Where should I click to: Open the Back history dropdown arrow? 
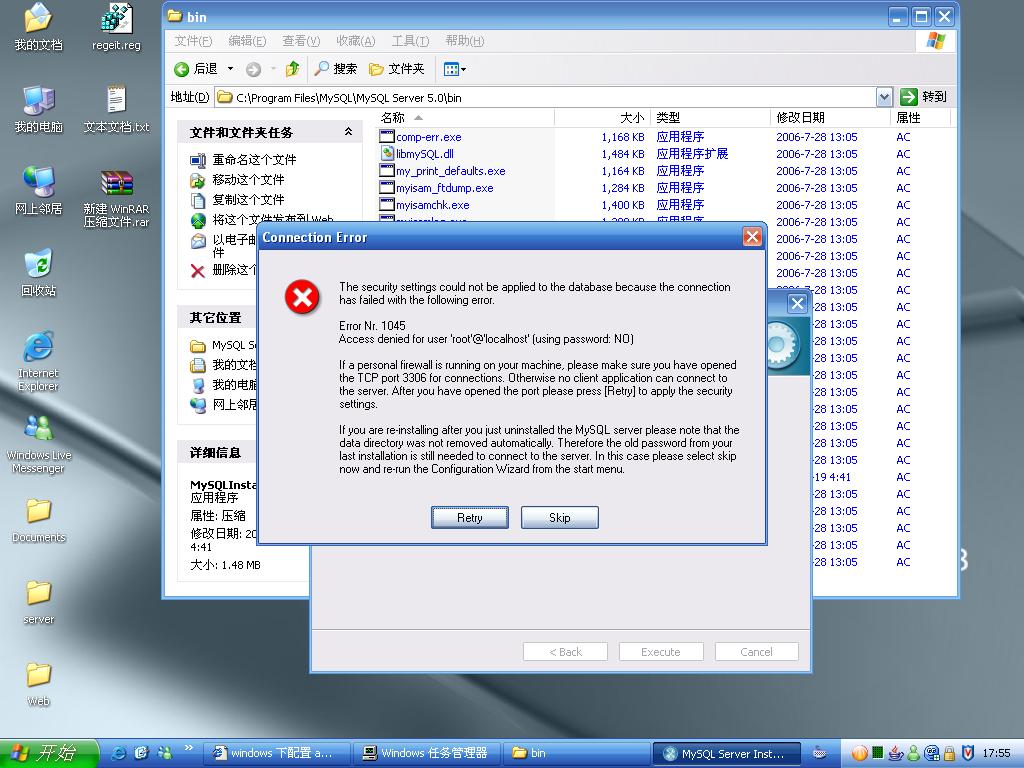coord(230,69)
